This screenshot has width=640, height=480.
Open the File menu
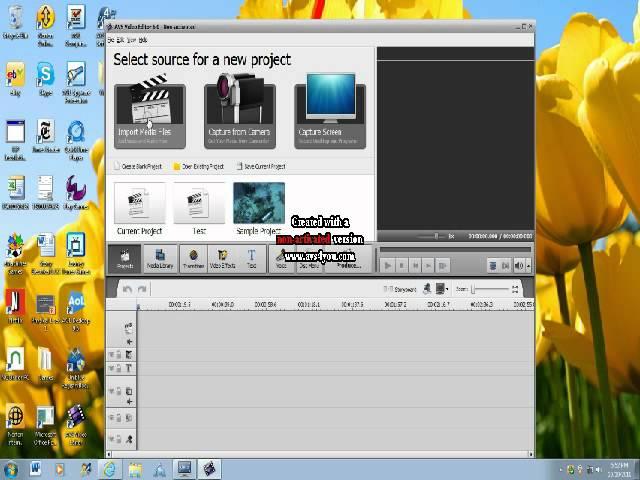point(111,40)
